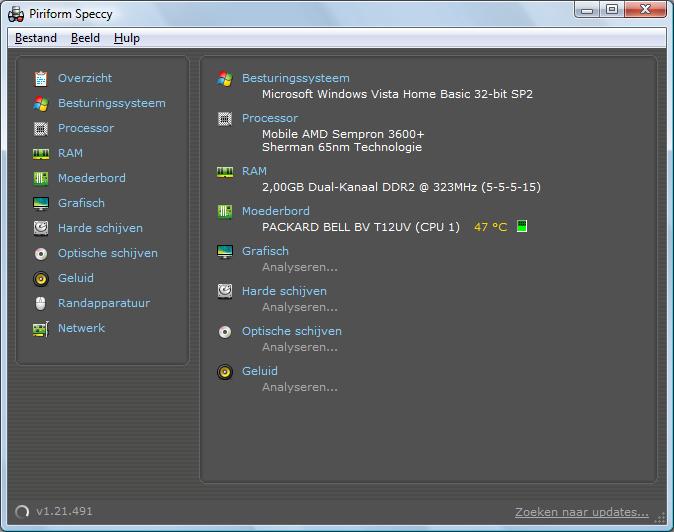The width and height of the screenshot is (674, 532).
Task: Click the Moederbord icon in summary panel
Action: pyautogui.click(x=225, y=211)
